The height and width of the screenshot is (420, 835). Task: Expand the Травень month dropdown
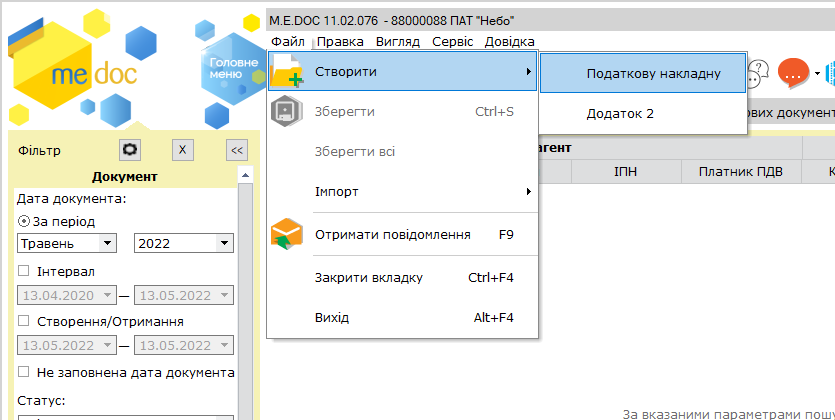click(108, 243)
